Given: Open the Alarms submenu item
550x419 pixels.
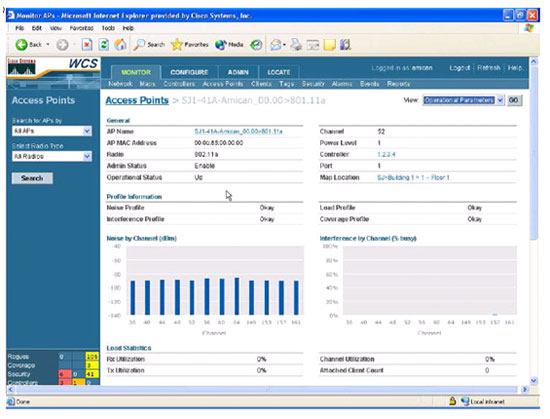Looking at the screenshot, I should (342, 84).
